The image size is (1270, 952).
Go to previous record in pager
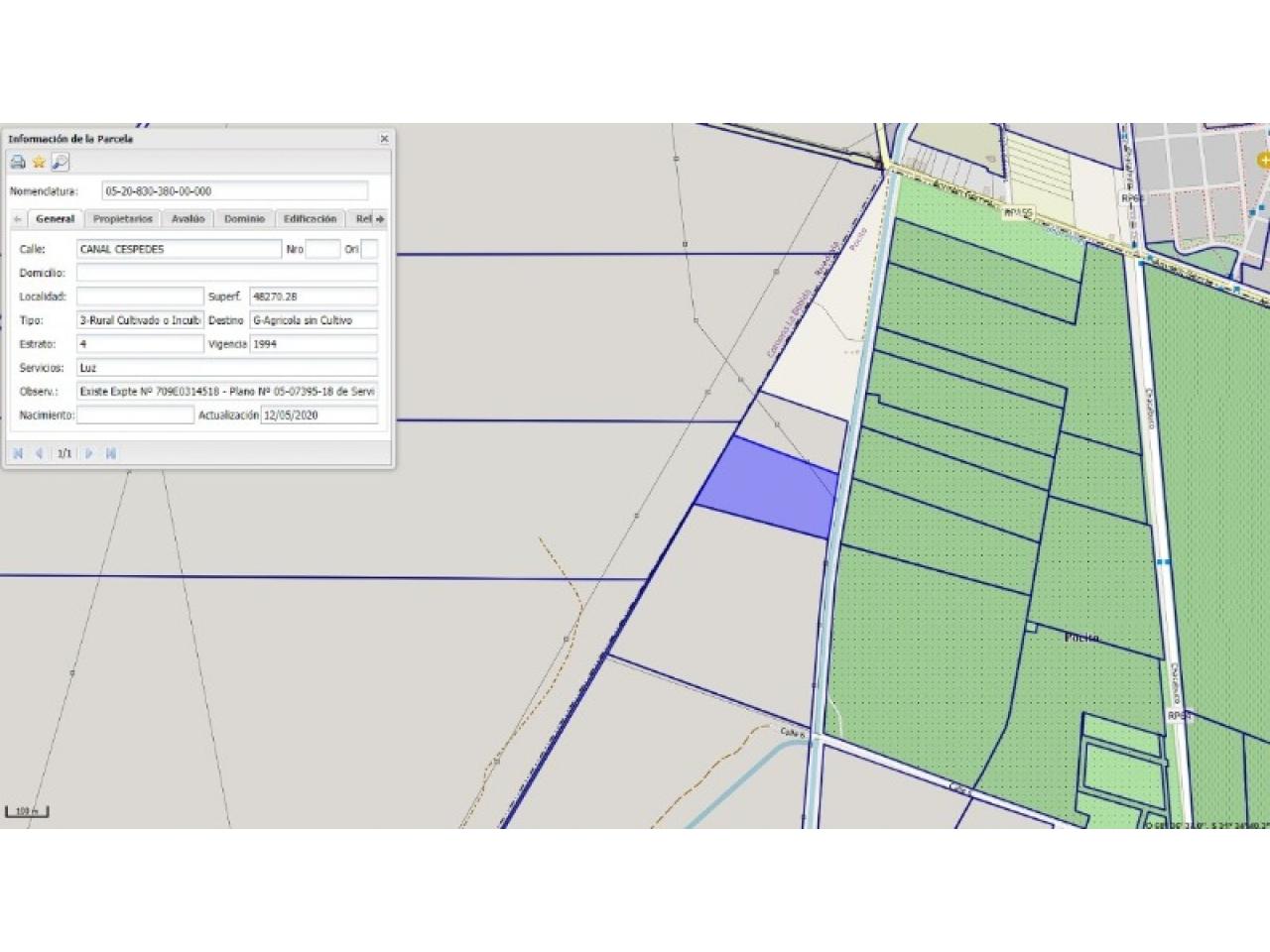[40, 453]
